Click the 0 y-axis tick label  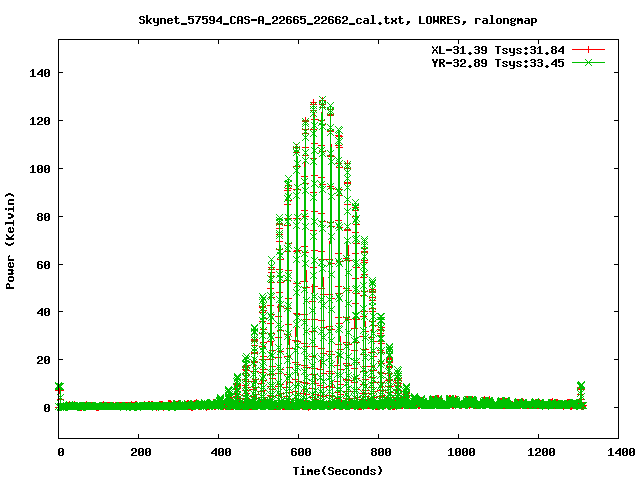47,408
